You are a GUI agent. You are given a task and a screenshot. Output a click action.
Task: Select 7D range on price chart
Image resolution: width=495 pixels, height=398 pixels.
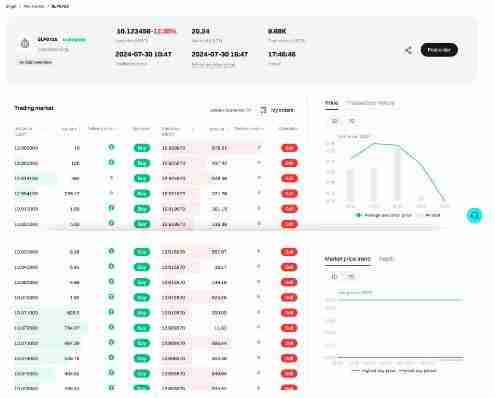coord(352,121)
